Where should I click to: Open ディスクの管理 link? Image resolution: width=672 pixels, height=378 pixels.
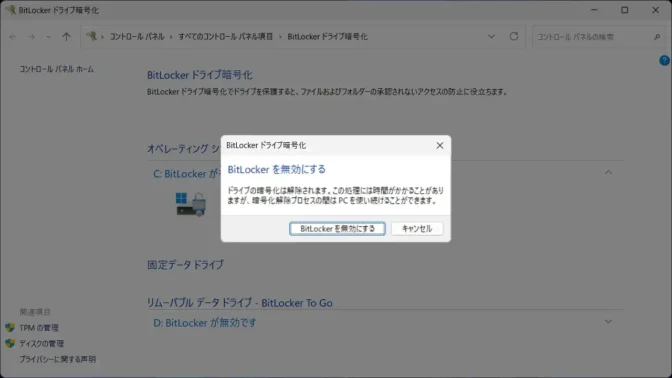(x=42, y=344)
